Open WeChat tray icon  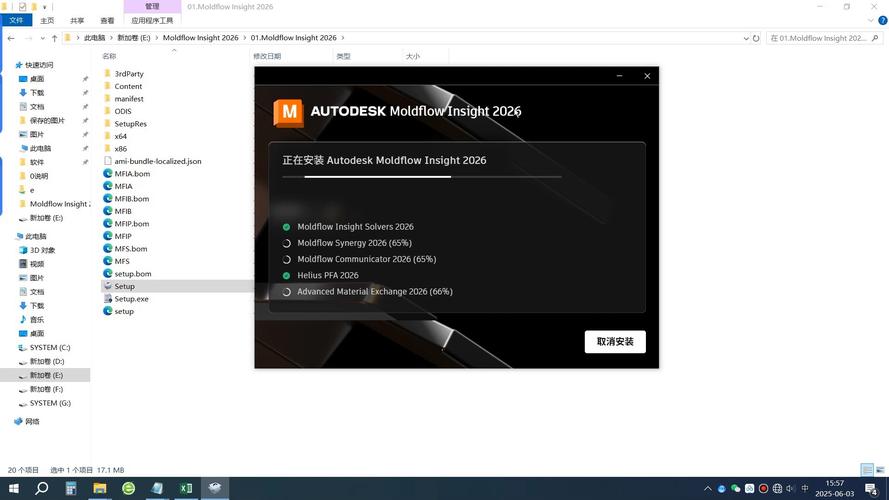click(x=735, y=488)
